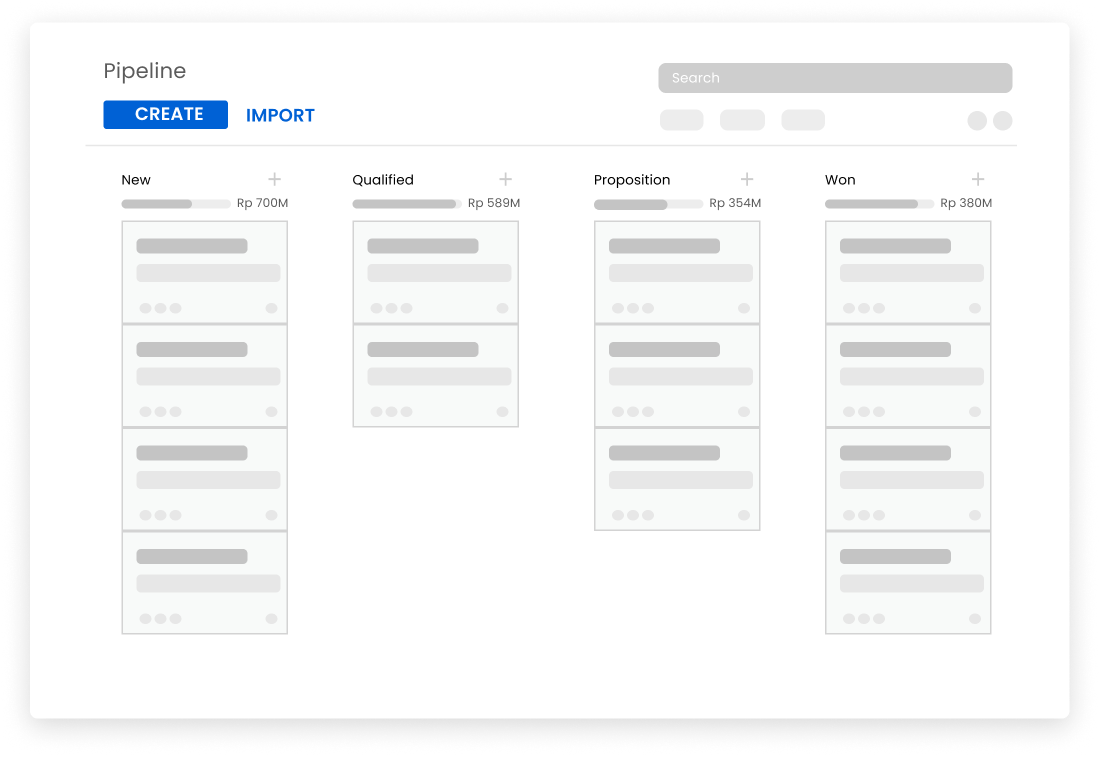Select the Proposition column header

[x=632, y=180]
